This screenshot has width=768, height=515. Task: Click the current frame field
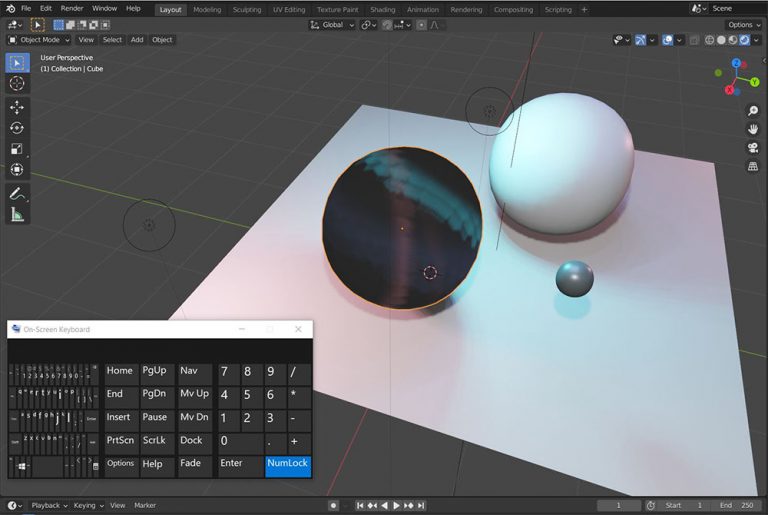tap(619, 505)
